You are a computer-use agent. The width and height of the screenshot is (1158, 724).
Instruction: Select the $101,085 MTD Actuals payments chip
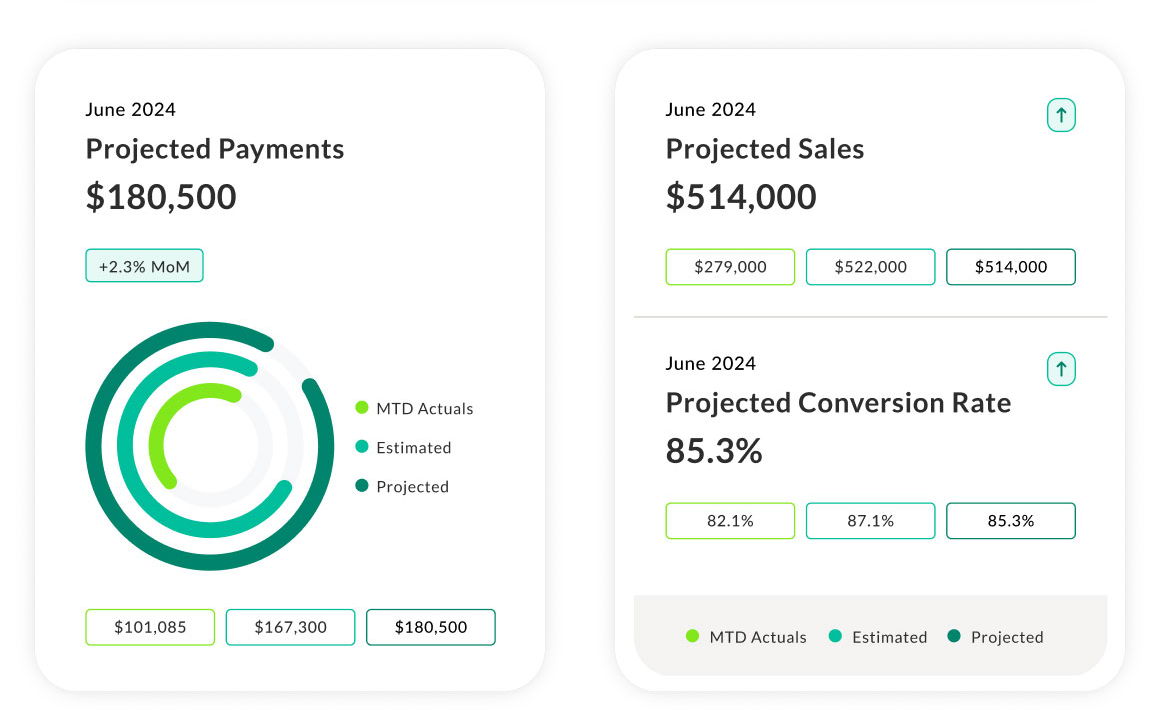150,627
